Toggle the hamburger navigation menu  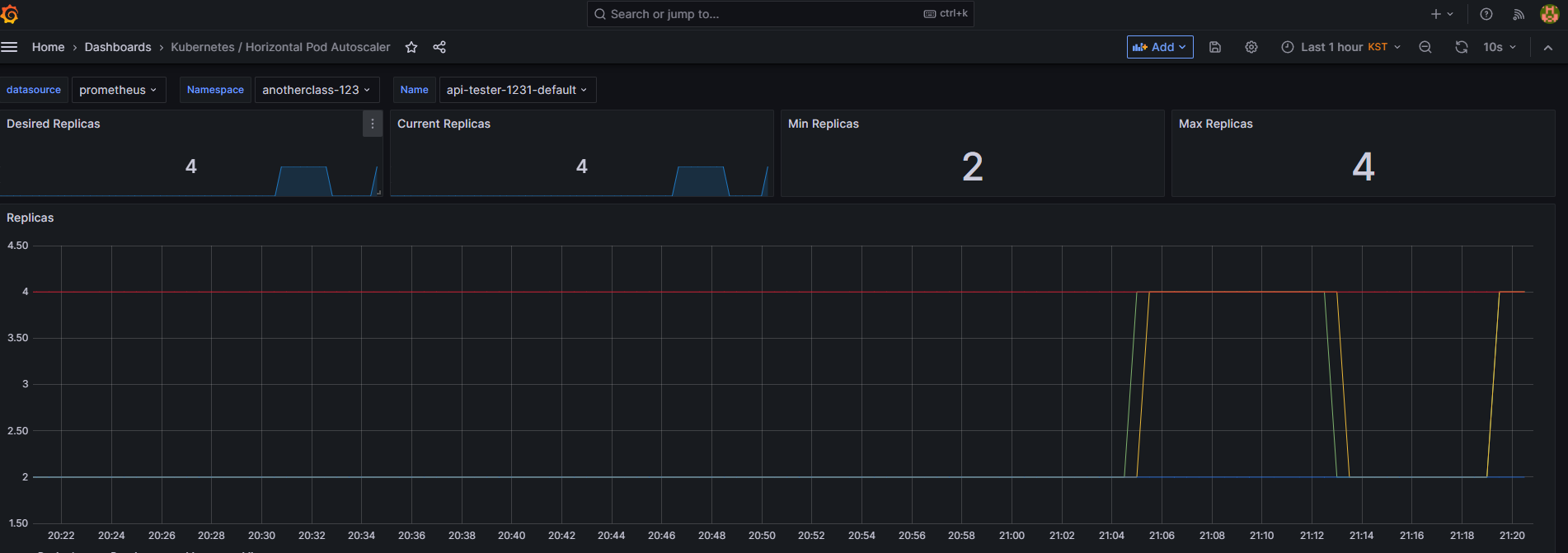click(x=9, y=47)
